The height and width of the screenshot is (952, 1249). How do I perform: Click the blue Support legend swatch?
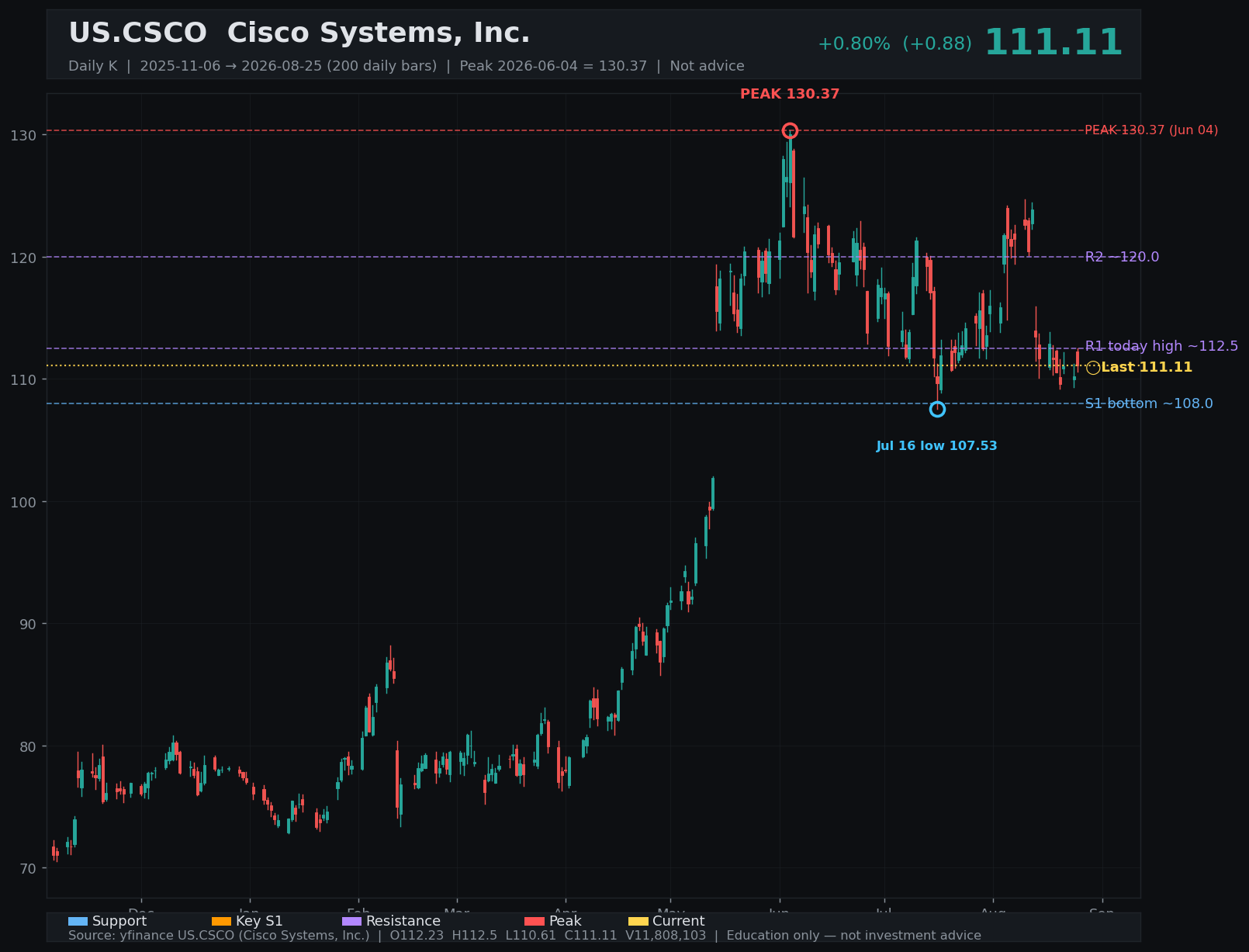tap(78, 921)
